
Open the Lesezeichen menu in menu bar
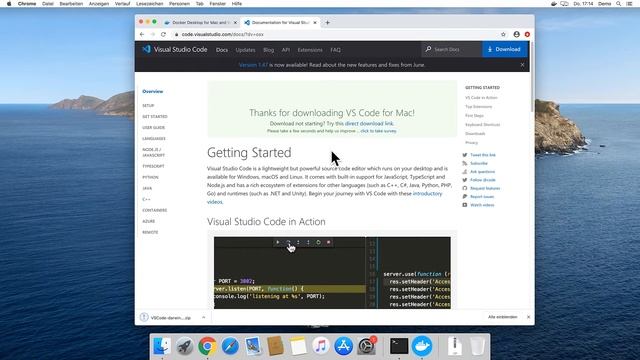point(149,4)
